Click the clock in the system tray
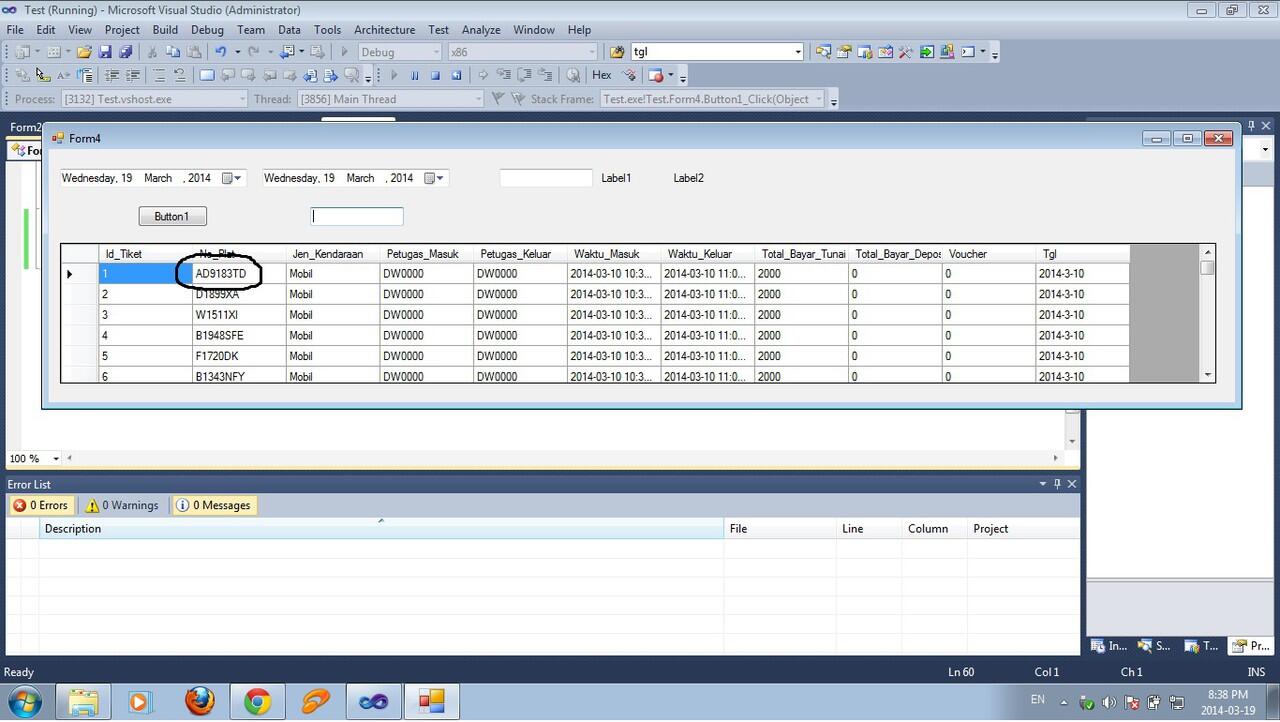The height and width of the screenshot is (722, 1280). pyautogui.click(x=1227, y=702)
